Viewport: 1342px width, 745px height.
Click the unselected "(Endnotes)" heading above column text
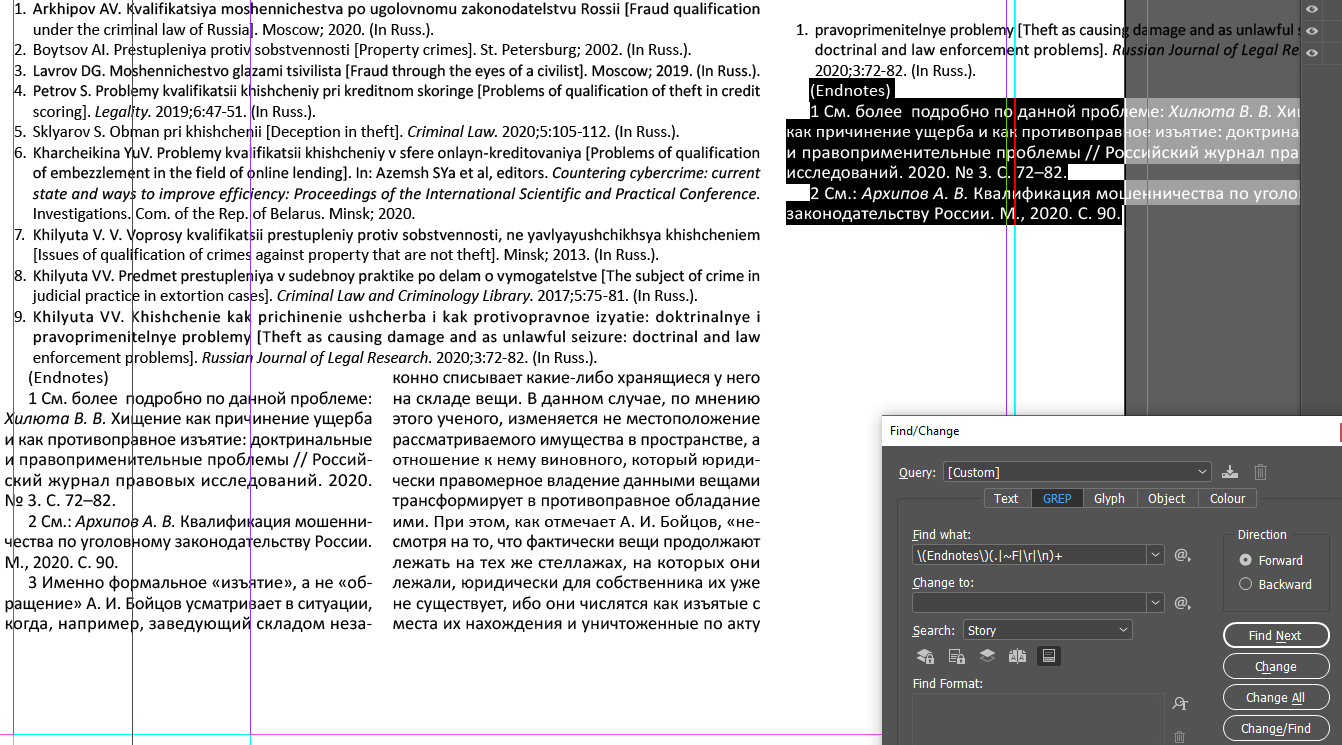point(69,378)
